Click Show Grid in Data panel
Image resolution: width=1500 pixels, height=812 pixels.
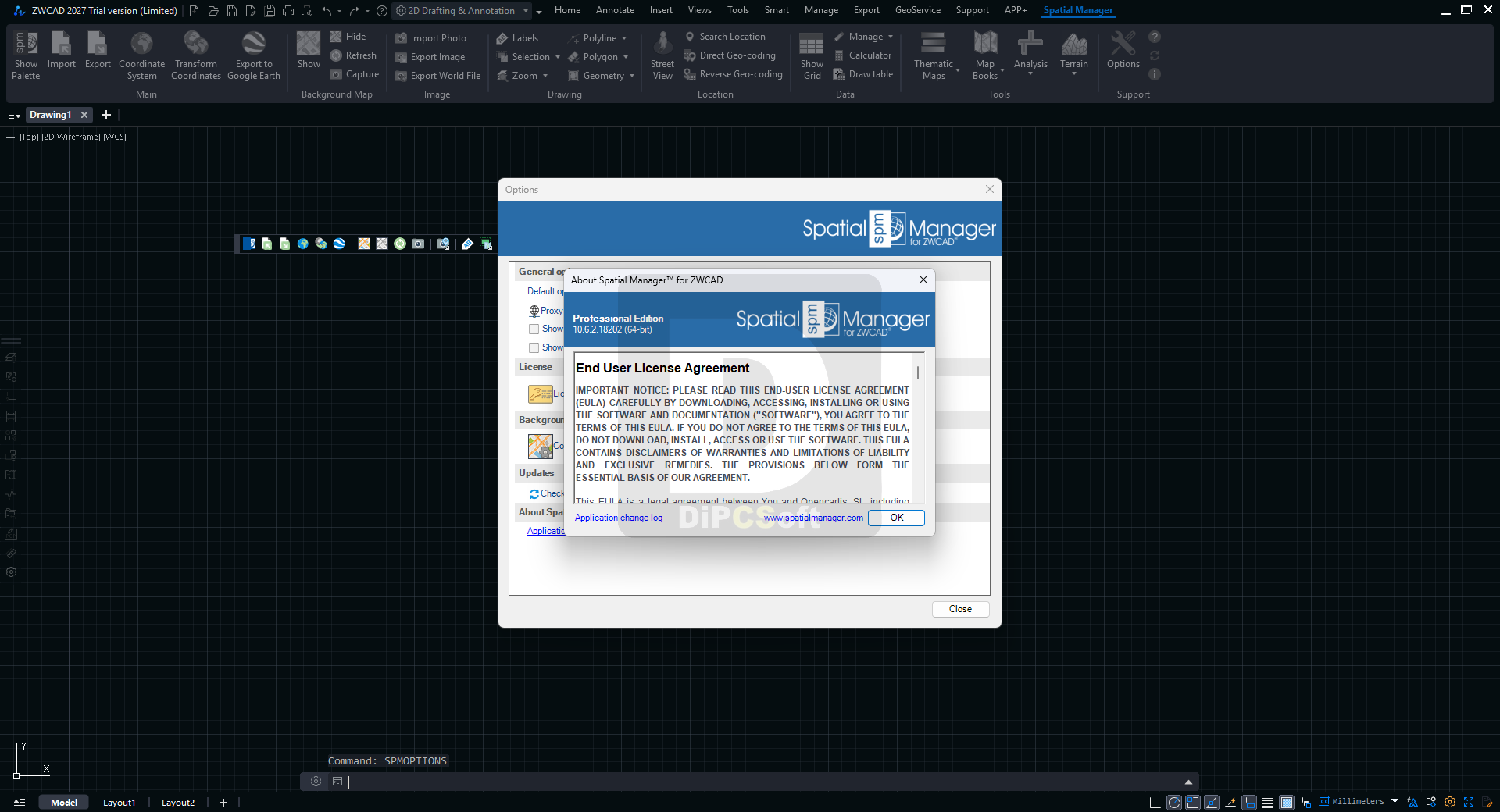(x=812, y=55)
